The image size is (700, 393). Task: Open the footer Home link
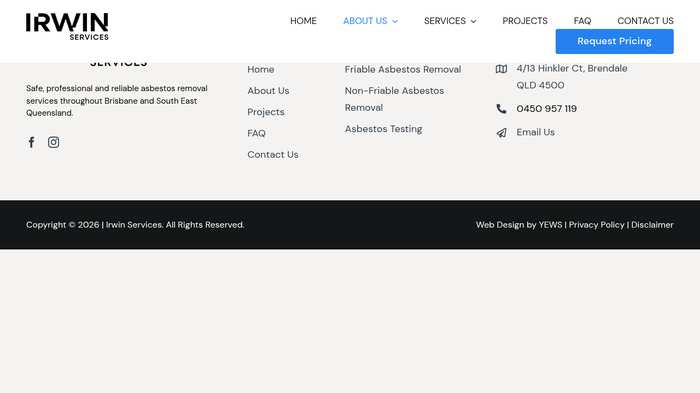tap(261, 70)
